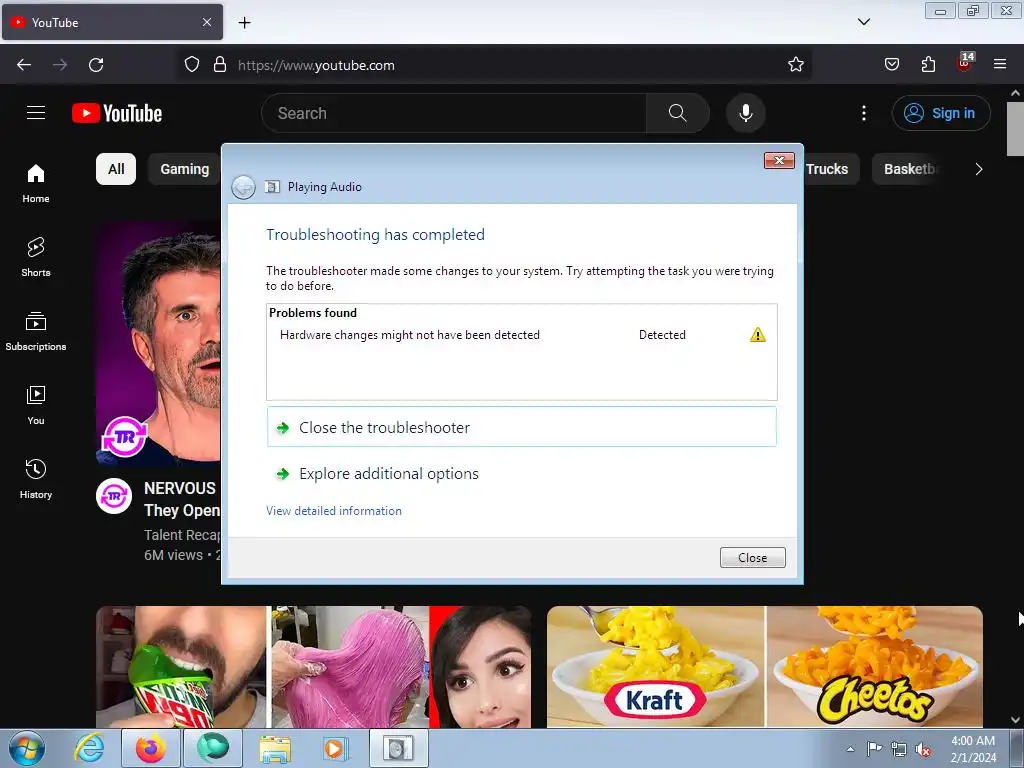
Task: Choose Close the troubleshooter option
Action: (522, 427)
